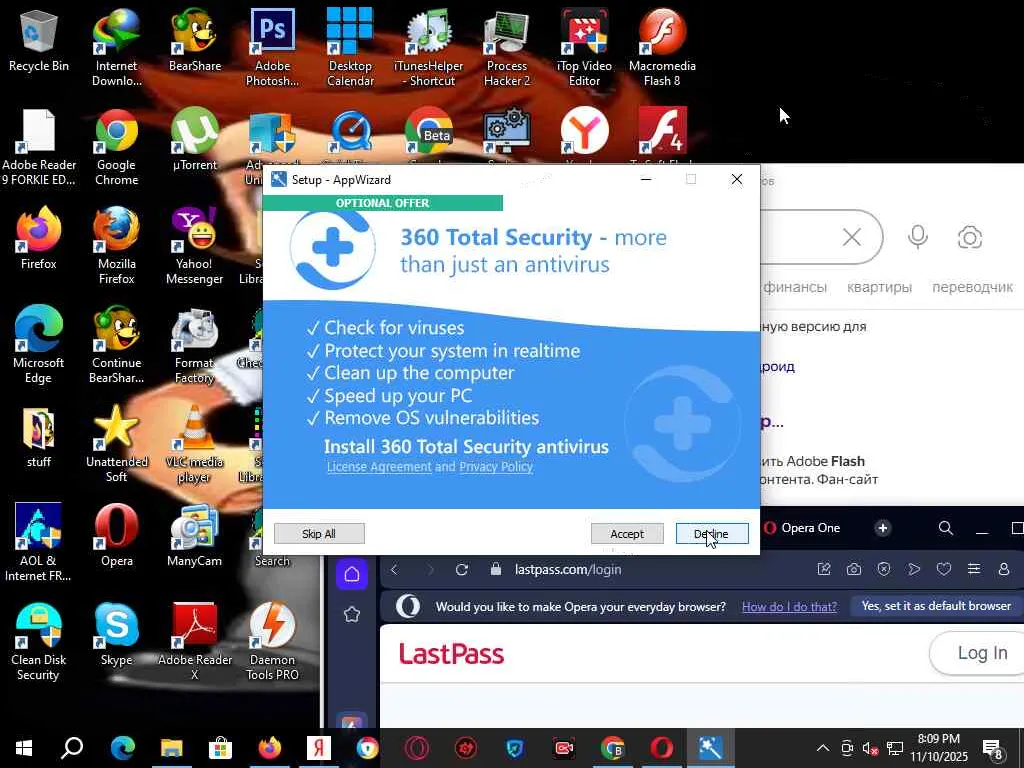The height and width of the screenshot is (768, 1024).
Task: Open Yahoo! Messenger desktop icon
Action: coord(195,246)
